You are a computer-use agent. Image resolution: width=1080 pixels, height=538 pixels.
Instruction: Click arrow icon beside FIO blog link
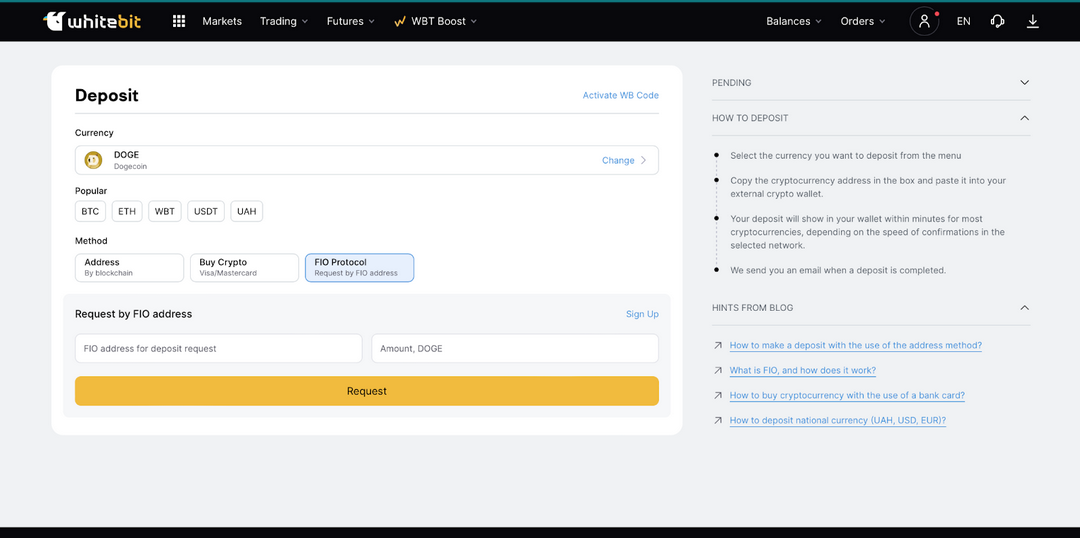tap(718, 370)
